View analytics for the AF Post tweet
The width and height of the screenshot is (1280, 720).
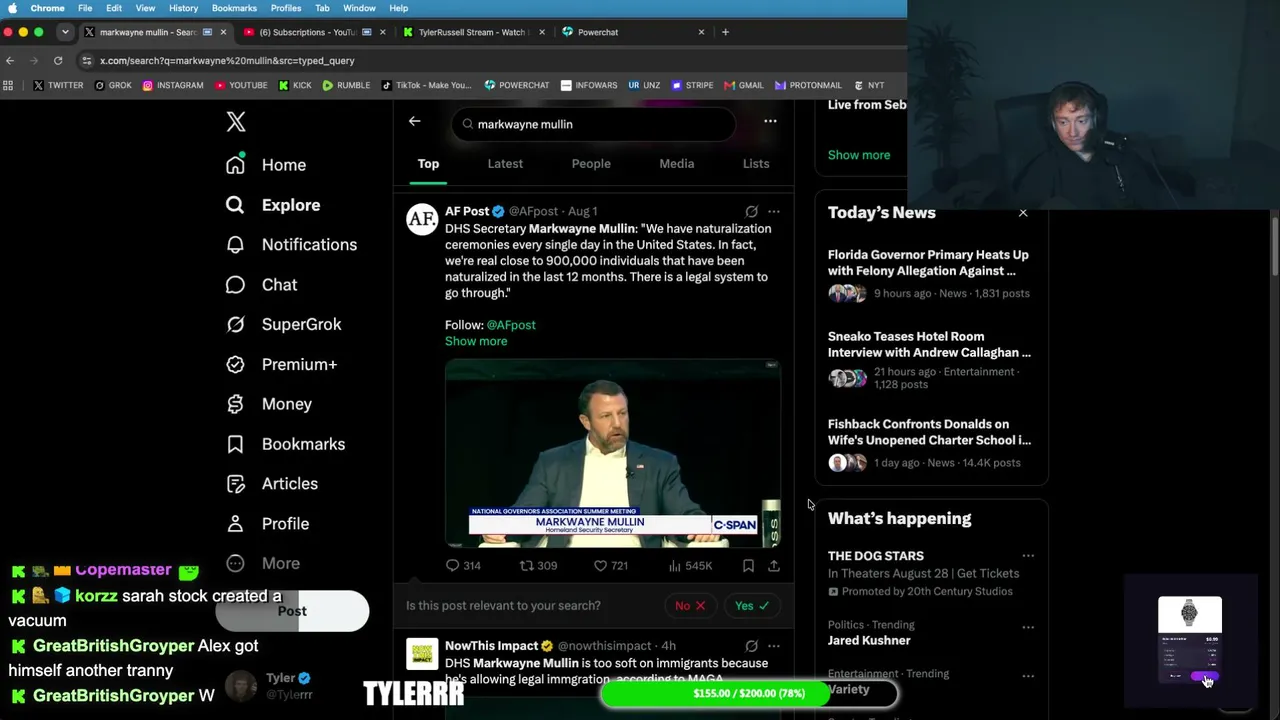point(690,566)
